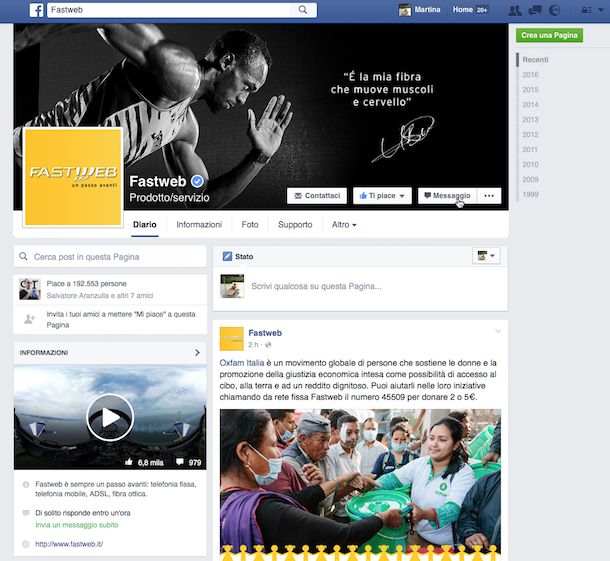Click the Fastweb post avatar
610x561 pixels.
tap(231, 339)
